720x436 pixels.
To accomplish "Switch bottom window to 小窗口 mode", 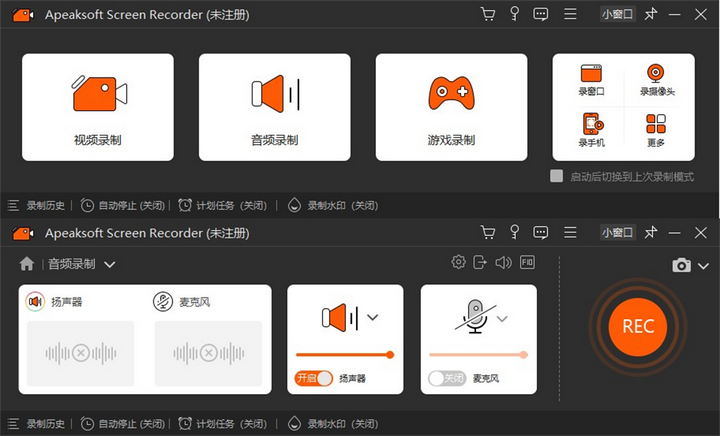I will coord(618,233).
